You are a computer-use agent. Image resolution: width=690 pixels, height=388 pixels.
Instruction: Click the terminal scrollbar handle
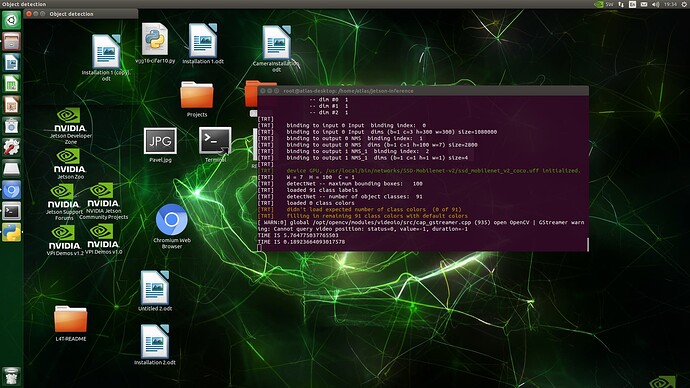(x=587, y=245)
